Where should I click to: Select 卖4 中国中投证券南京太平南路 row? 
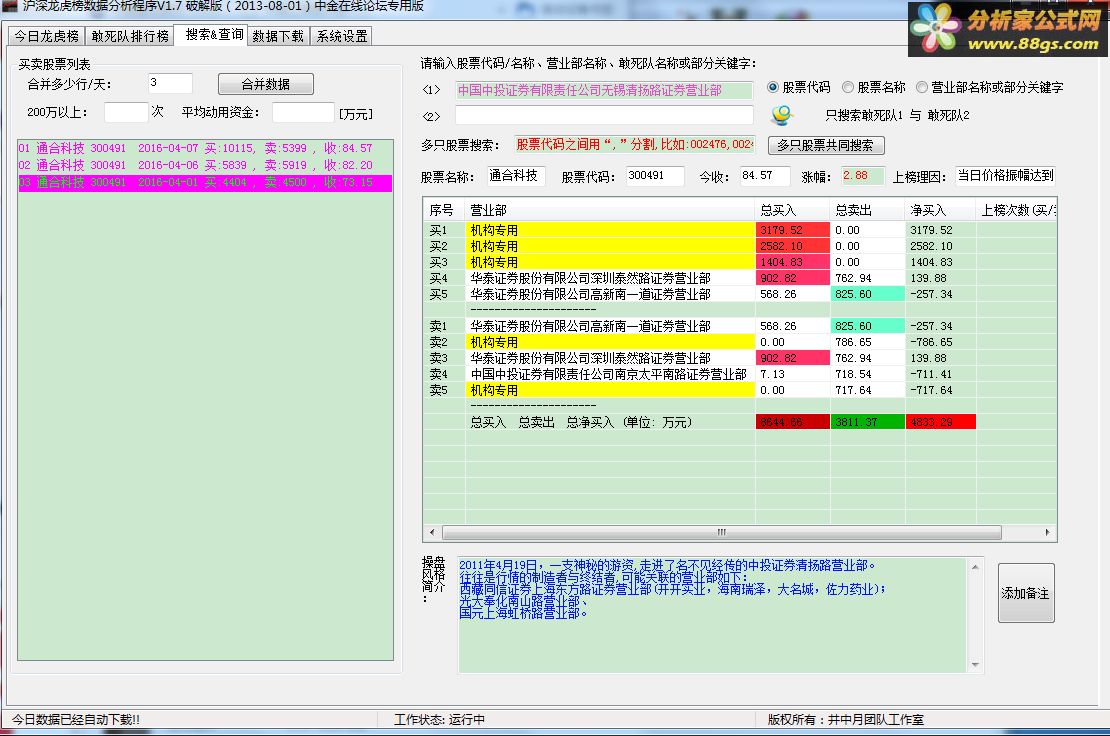(x=740, y=374)
